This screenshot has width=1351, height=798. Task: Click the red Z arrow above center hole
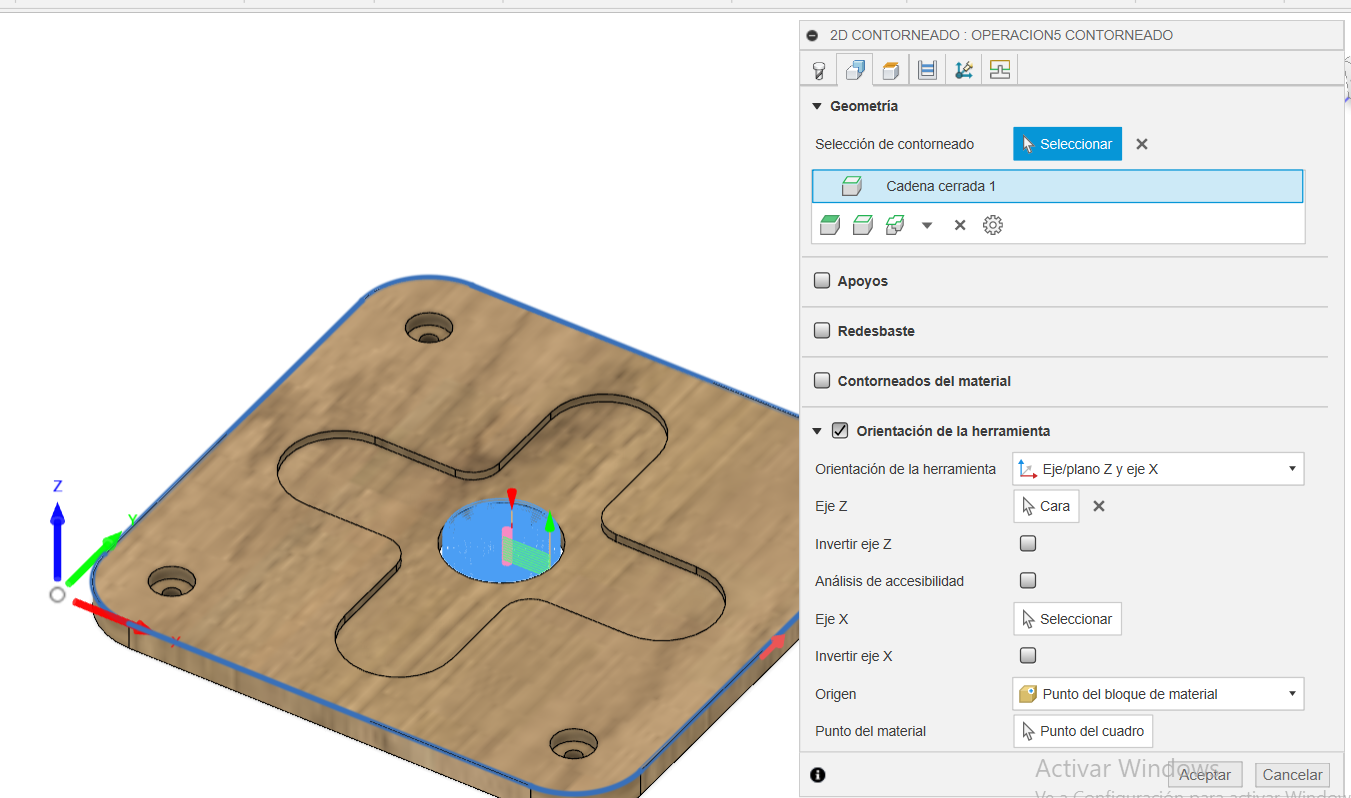[x=511, y=499]
